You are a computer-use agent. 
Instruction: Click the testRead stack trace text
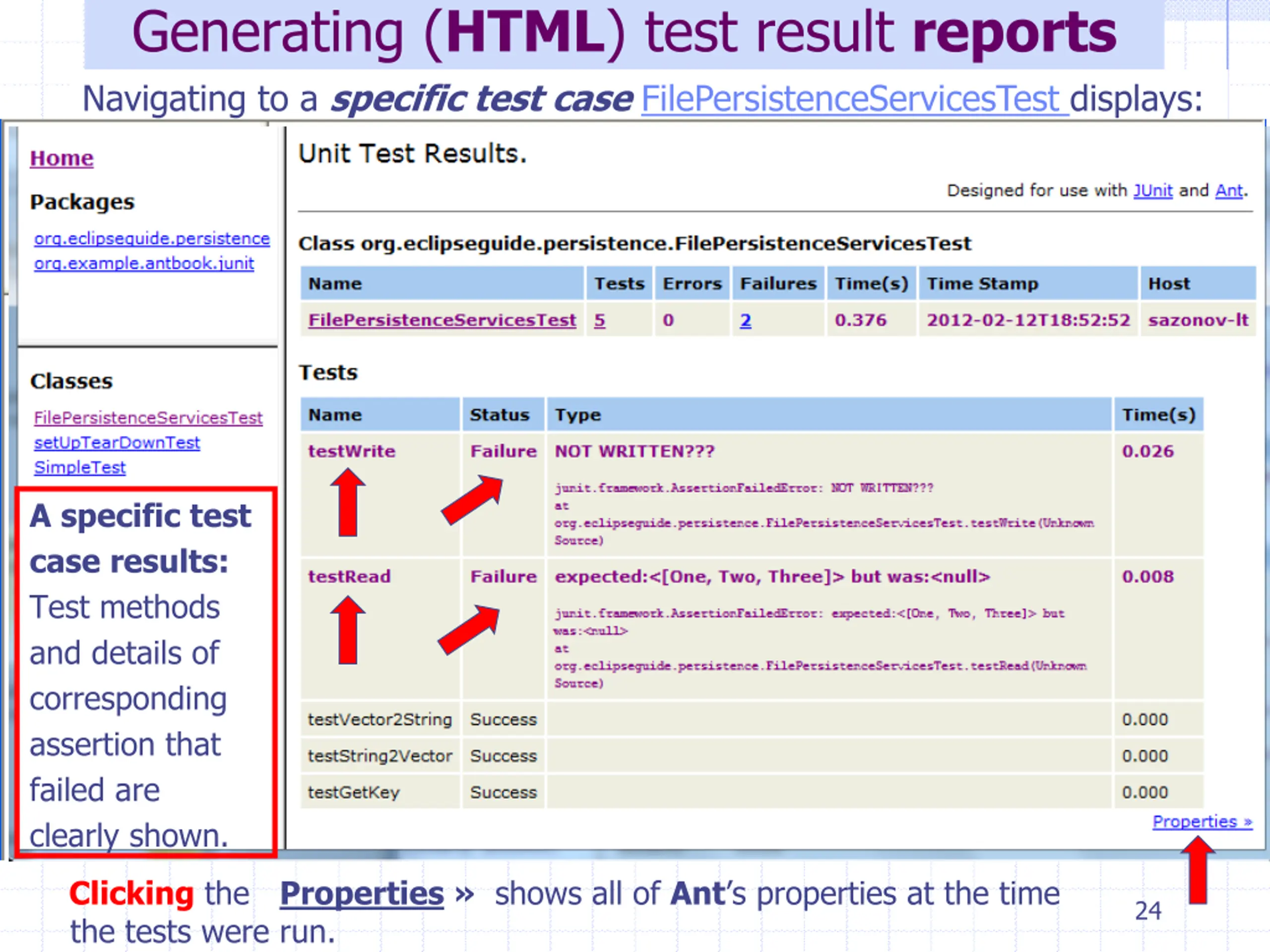point(820,649)
